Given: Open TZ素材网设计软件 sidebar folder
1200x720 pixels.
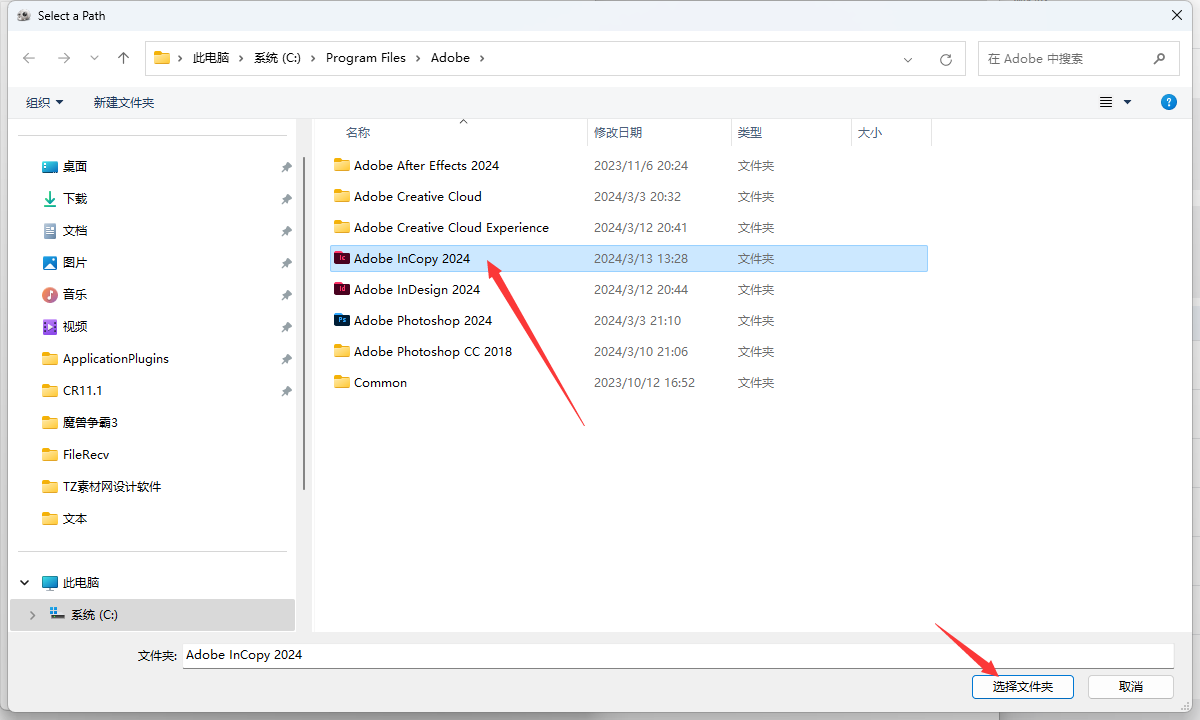Looking at the screenshot, I should click(102, 487).
